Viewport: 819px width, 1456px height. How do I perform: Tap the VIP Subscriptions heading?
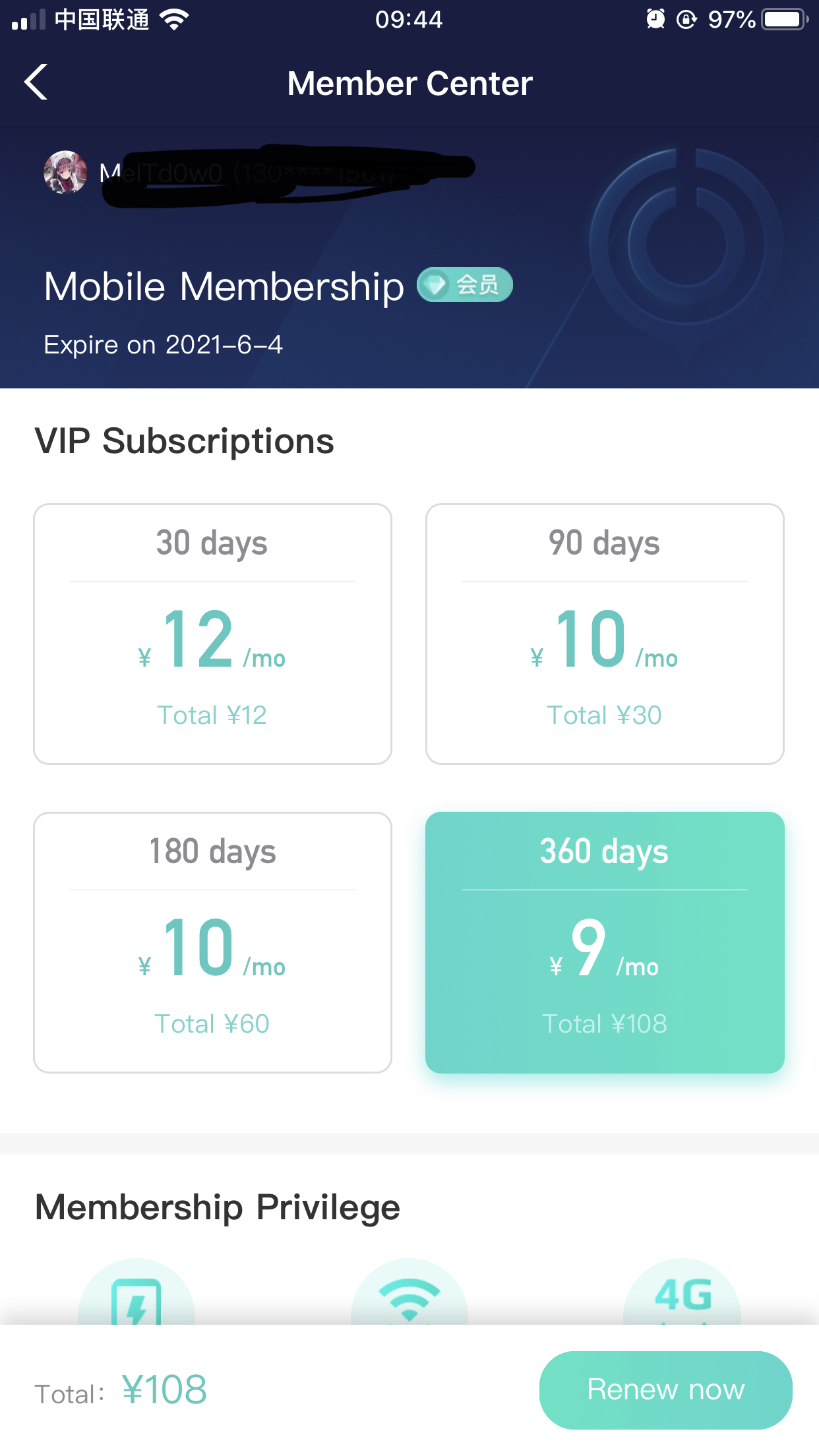(x=185, y=441)
